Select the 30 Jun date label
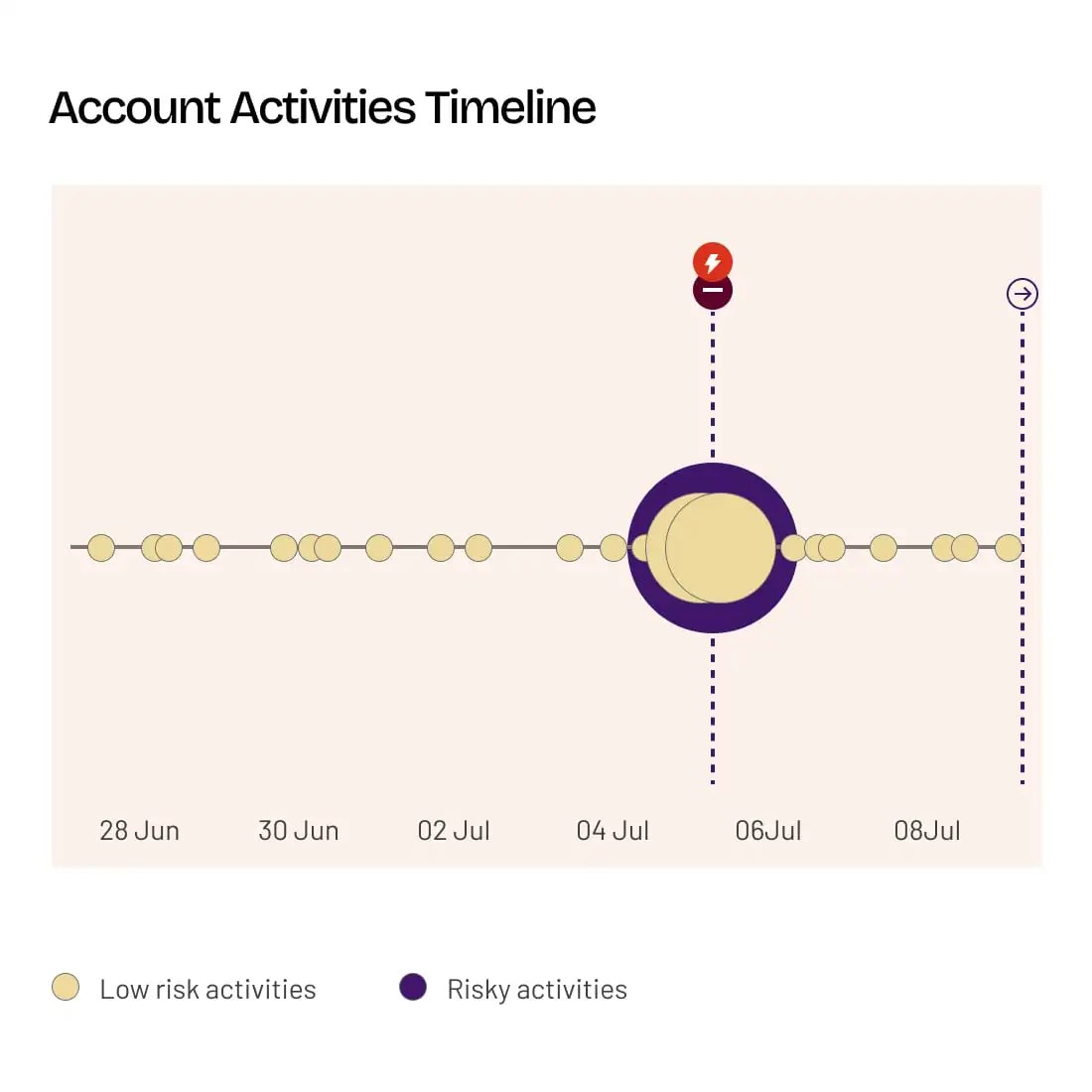1092x1092 pixels. [298, 831]
